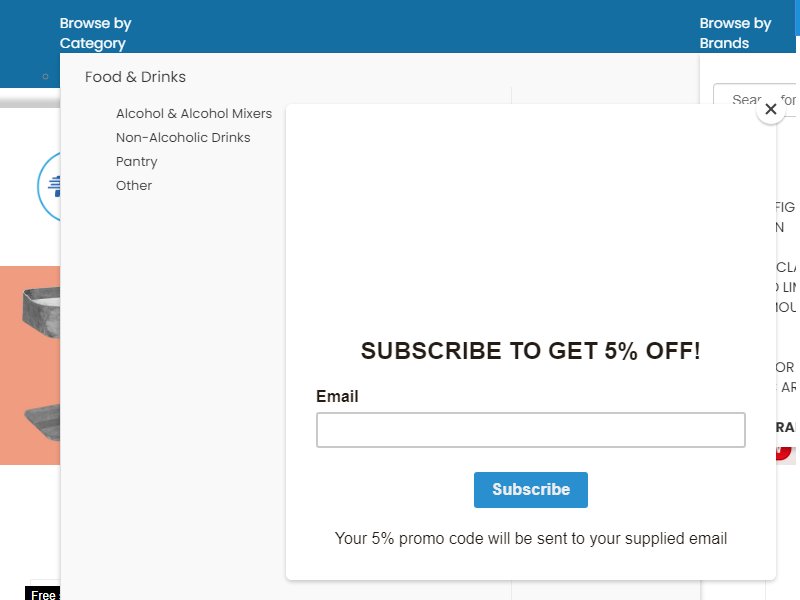
Task: Click the orange product banner image
Action: tap(30, 365)
